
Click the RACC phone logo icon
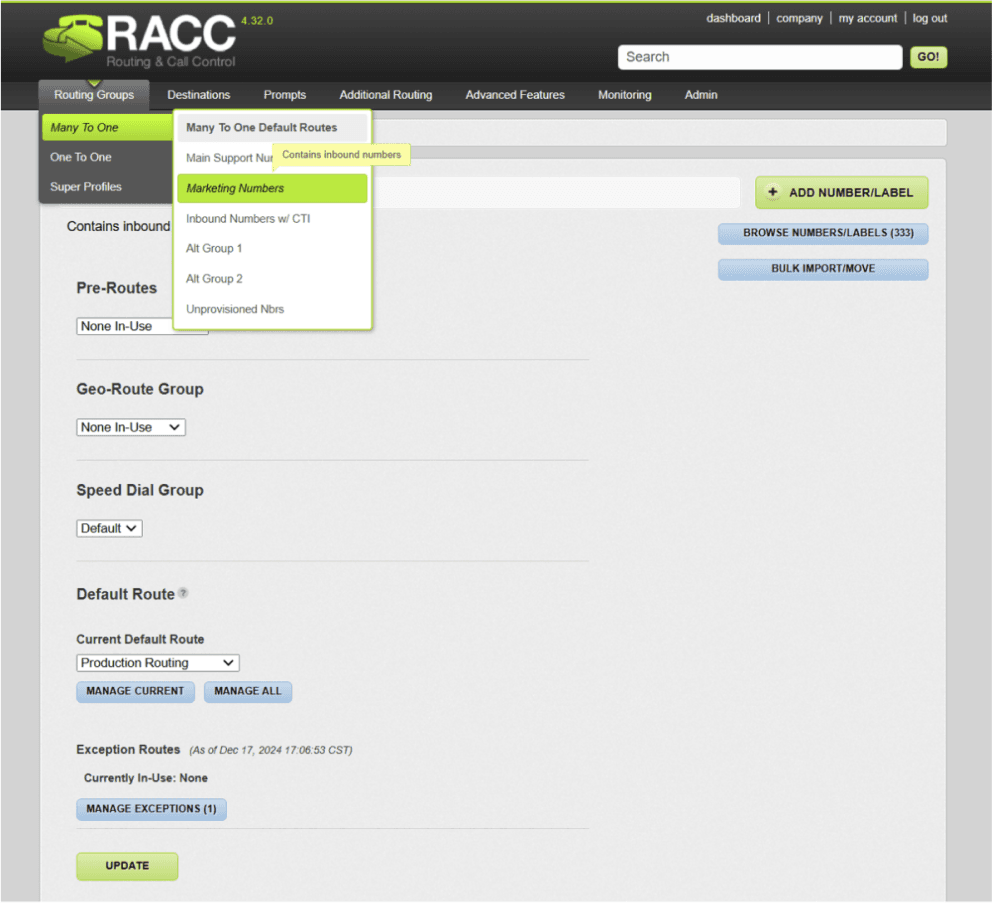(x=72, y=39)
